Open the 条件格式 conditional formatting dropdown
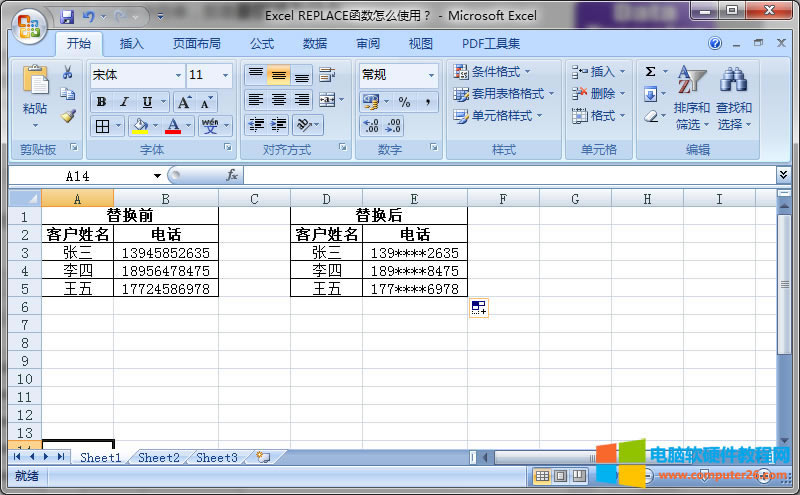The height and width of the screenshot is (495, 800). (x=492, y=72)
